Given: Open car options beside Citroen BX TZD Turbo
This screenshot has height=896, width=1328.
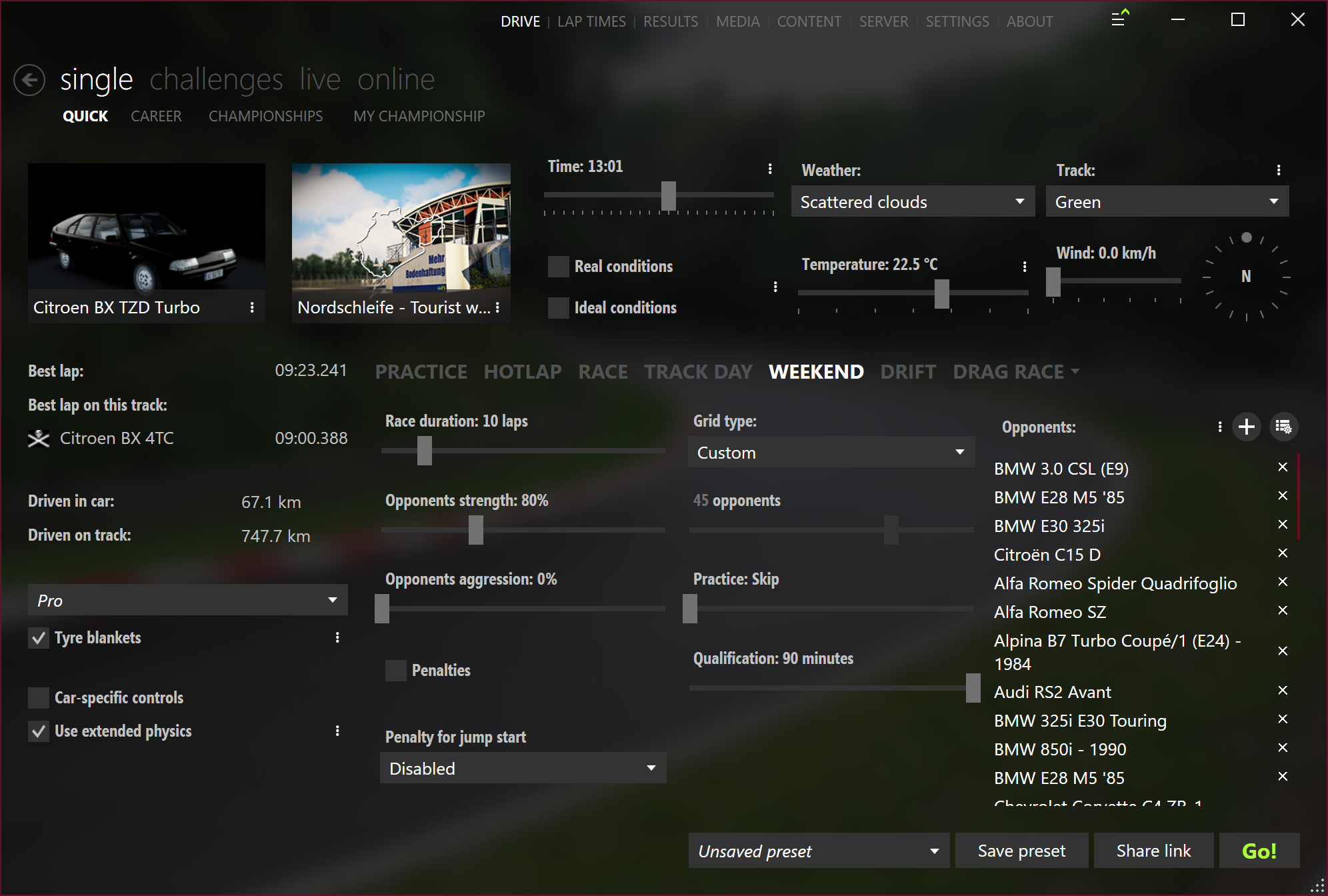Looking at the screenshot, I should click(x=252, y=307).
